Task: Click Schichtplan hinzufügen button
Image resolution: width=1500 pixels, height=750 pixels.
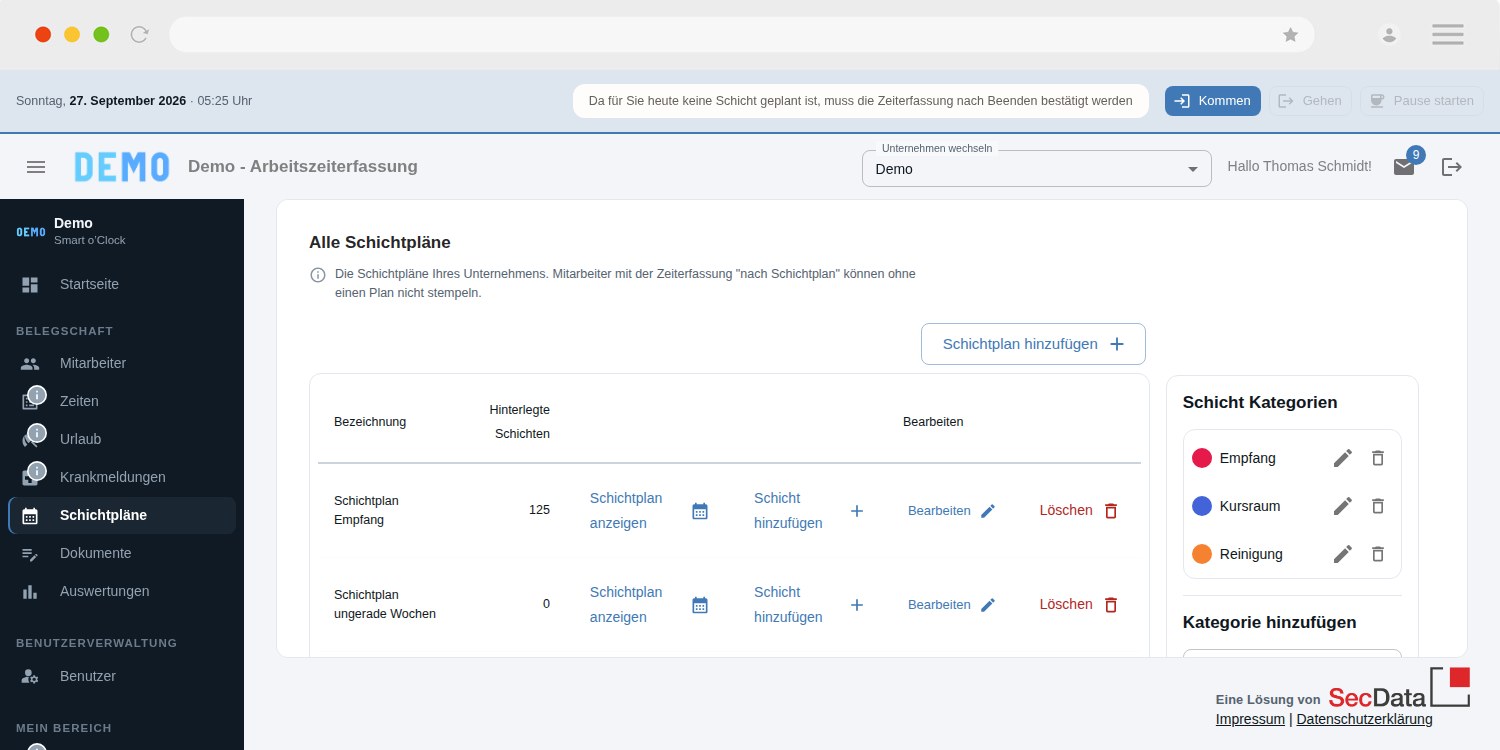Action: coord(1033,344)
